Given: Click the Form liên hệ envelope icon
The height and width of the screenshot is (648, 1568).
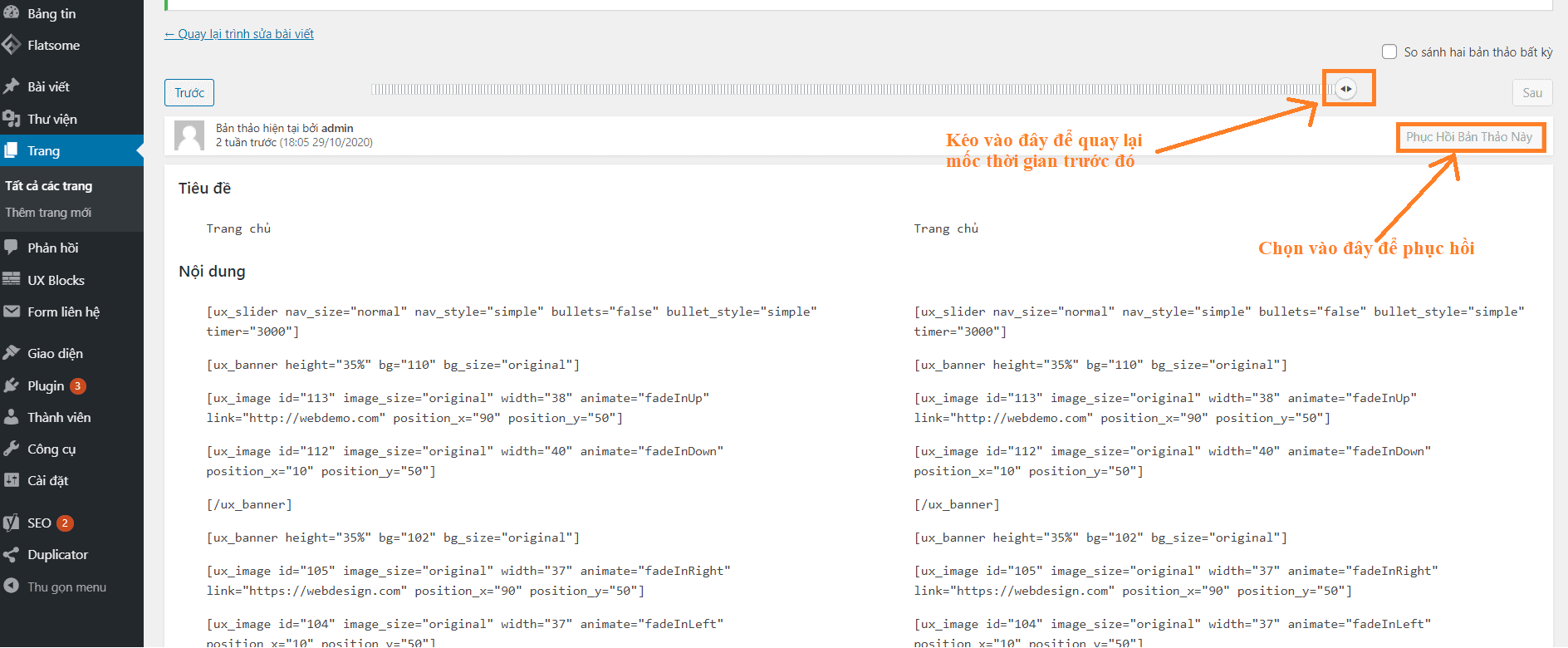Looking at the screenshot, I should click(x=11, y=312).
